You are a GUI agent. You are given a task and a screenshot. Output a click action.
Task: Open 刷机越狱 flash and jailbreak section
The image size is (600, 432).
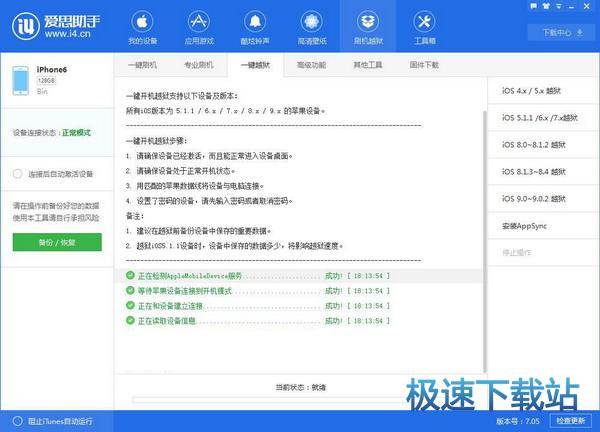pos(368,28)
